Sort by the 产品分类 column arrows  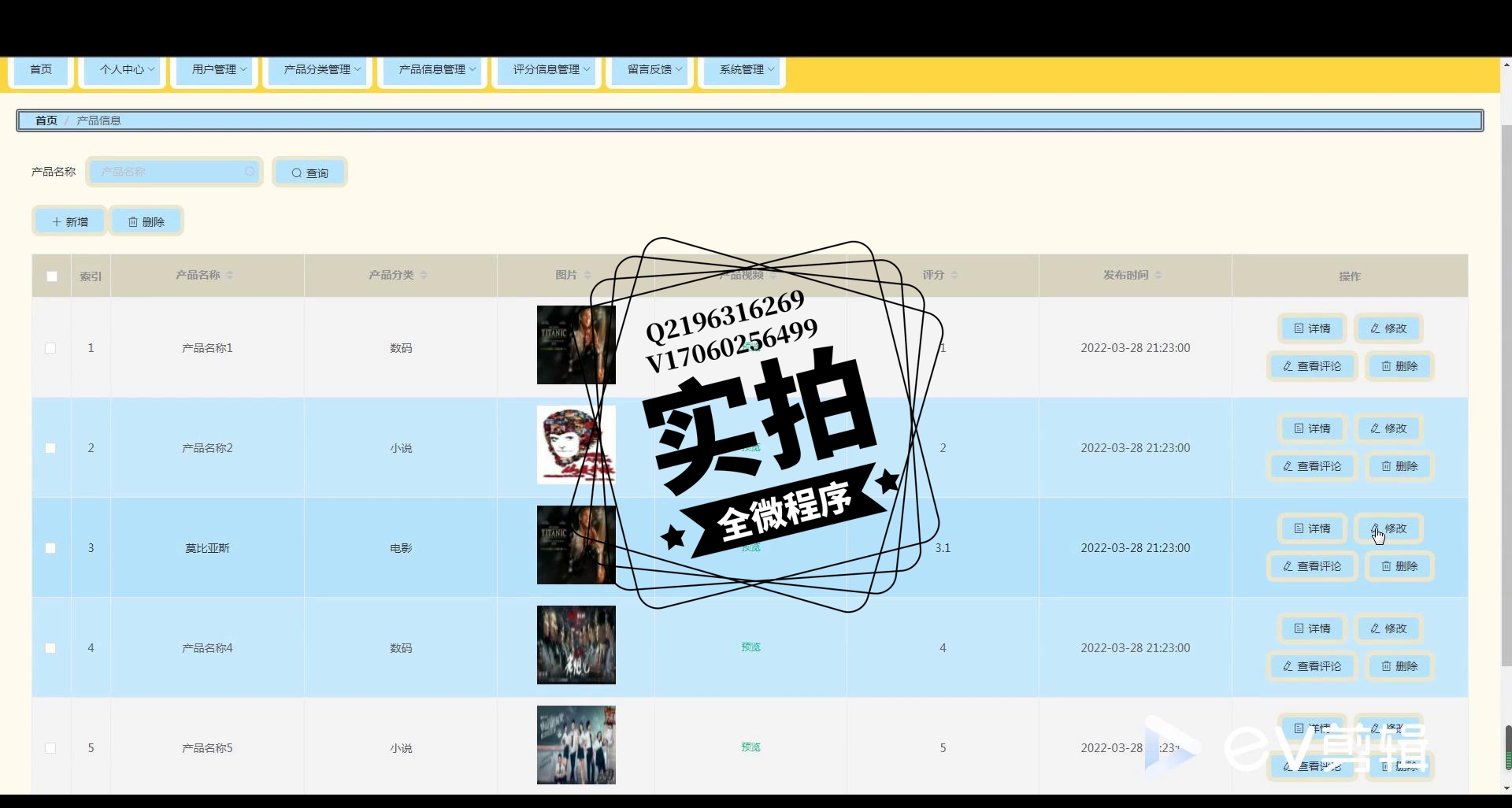pos(424,275)
